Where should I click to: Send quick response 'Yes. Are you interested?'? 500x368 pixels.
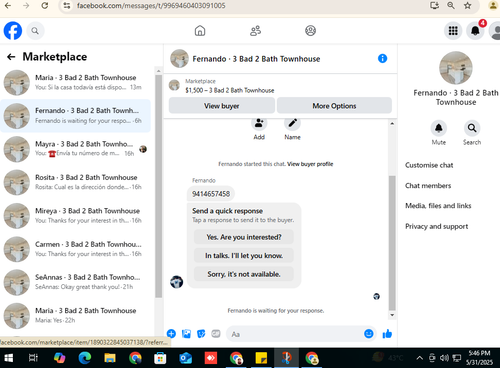tap(244, 237)
